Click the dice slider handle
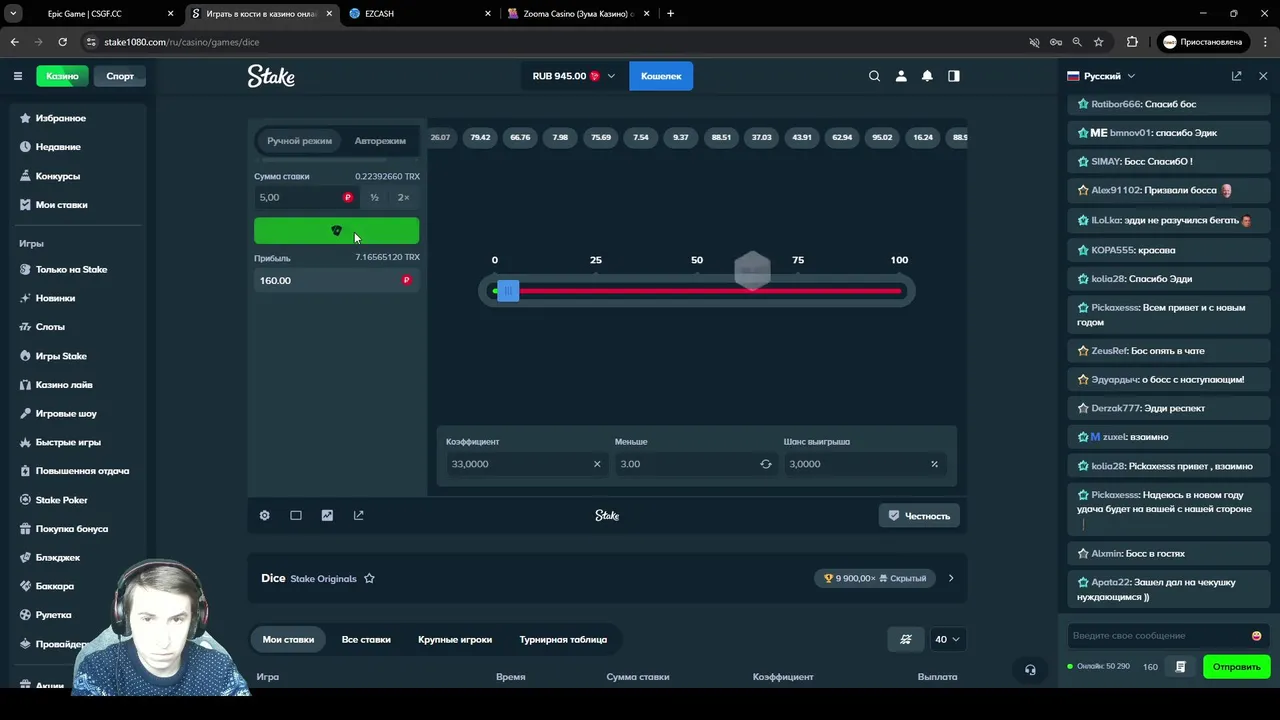 [508, 291]
